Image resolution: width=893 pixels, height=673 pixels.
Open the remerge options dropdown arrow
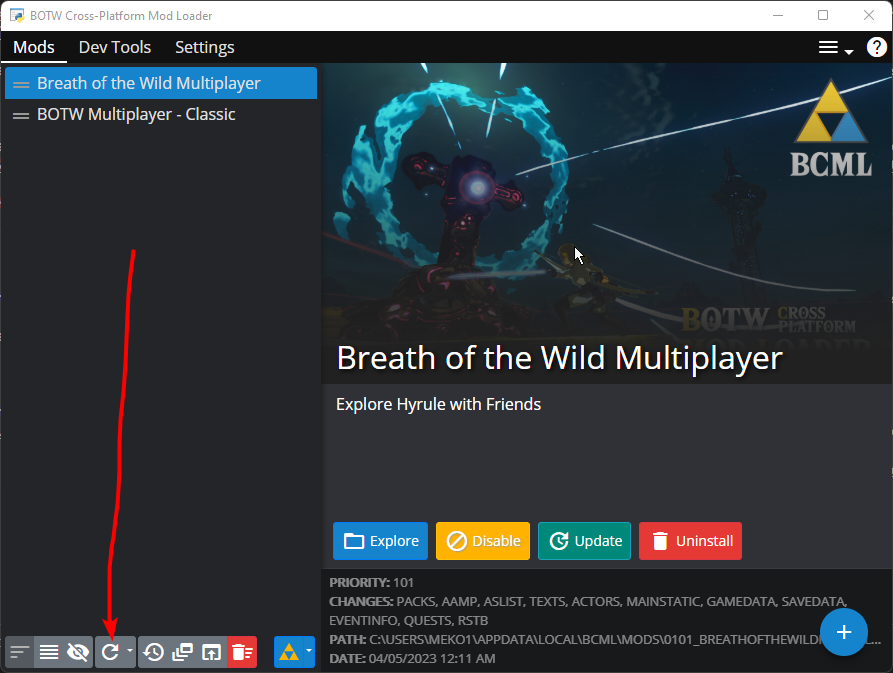click(x=130, y=650)
